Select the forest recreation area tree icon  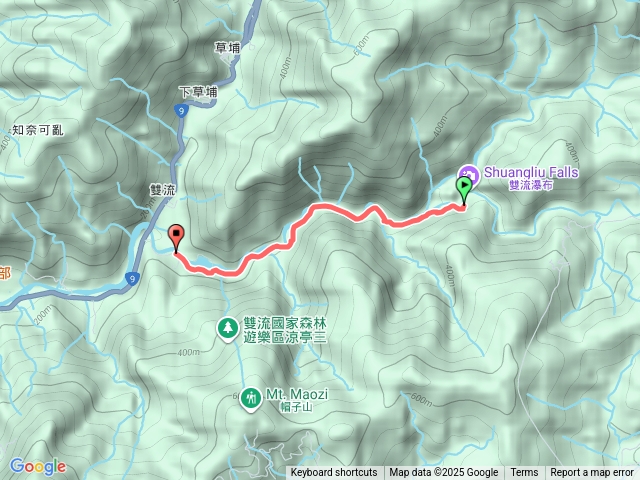tap(228, 329)
